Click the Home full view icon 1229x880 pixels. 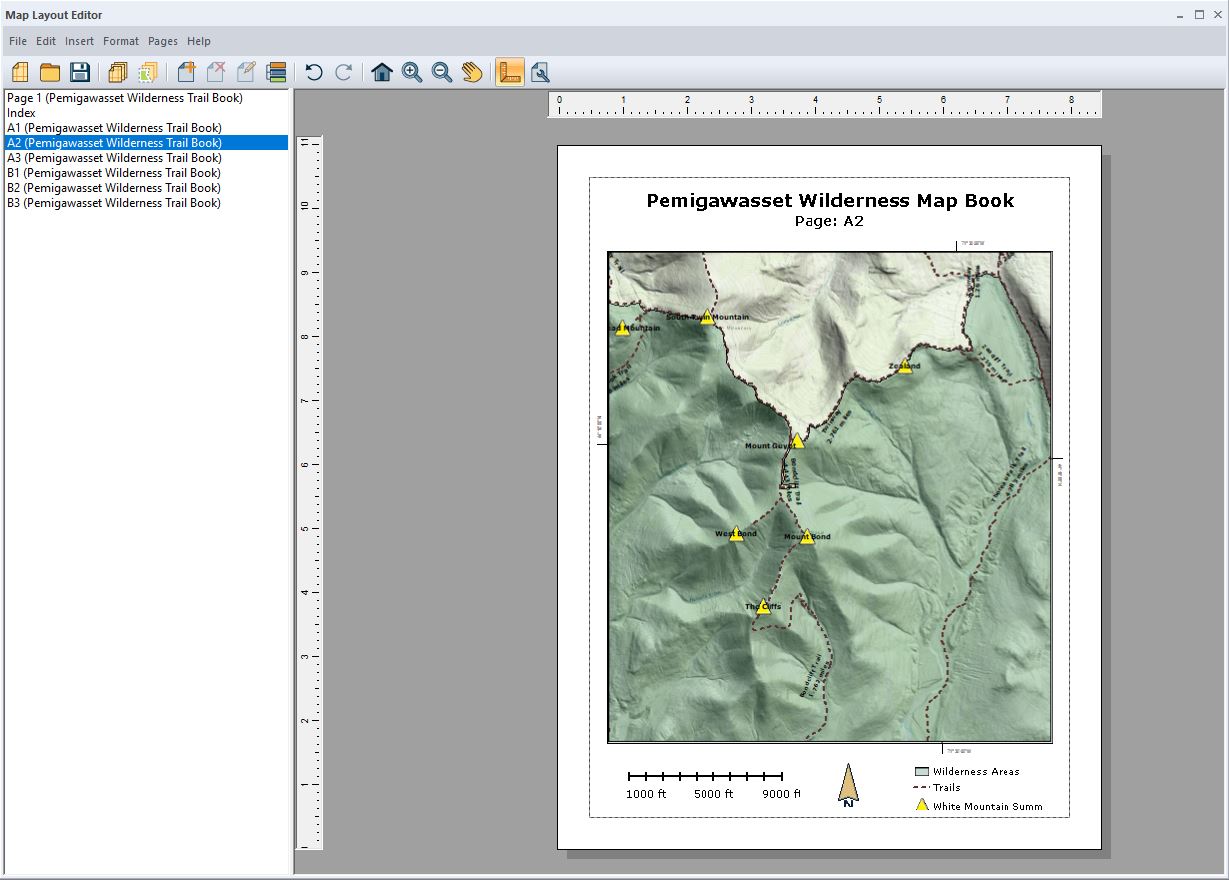tap(381, 72)
